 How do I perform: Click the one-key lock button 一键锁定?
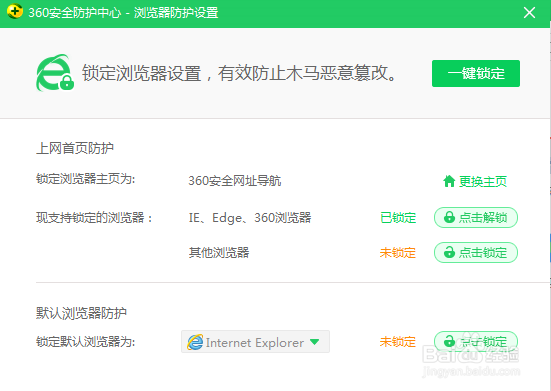click(476, 73)
